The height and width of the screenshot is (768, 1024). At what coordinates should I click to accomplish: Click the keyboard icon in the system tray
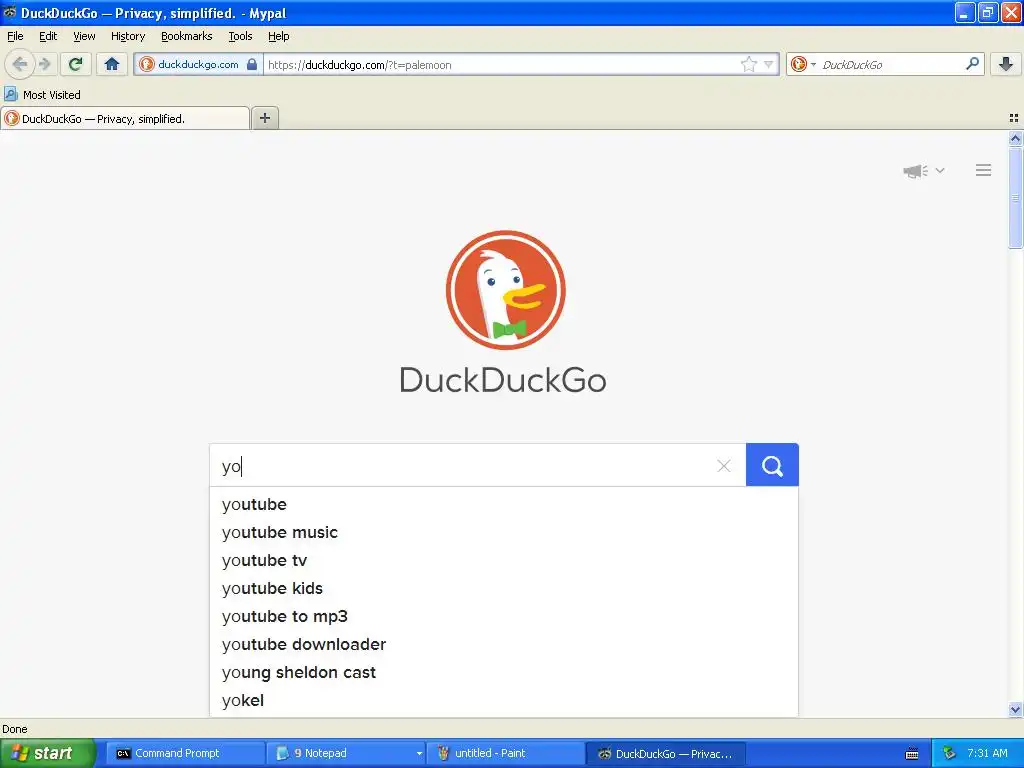912,754
